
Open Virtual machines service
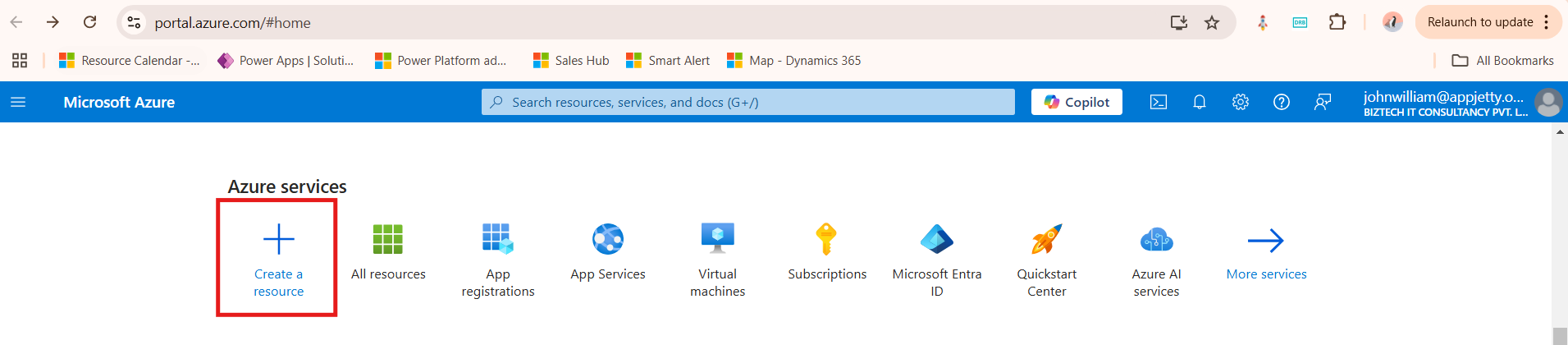pos(718,258)
